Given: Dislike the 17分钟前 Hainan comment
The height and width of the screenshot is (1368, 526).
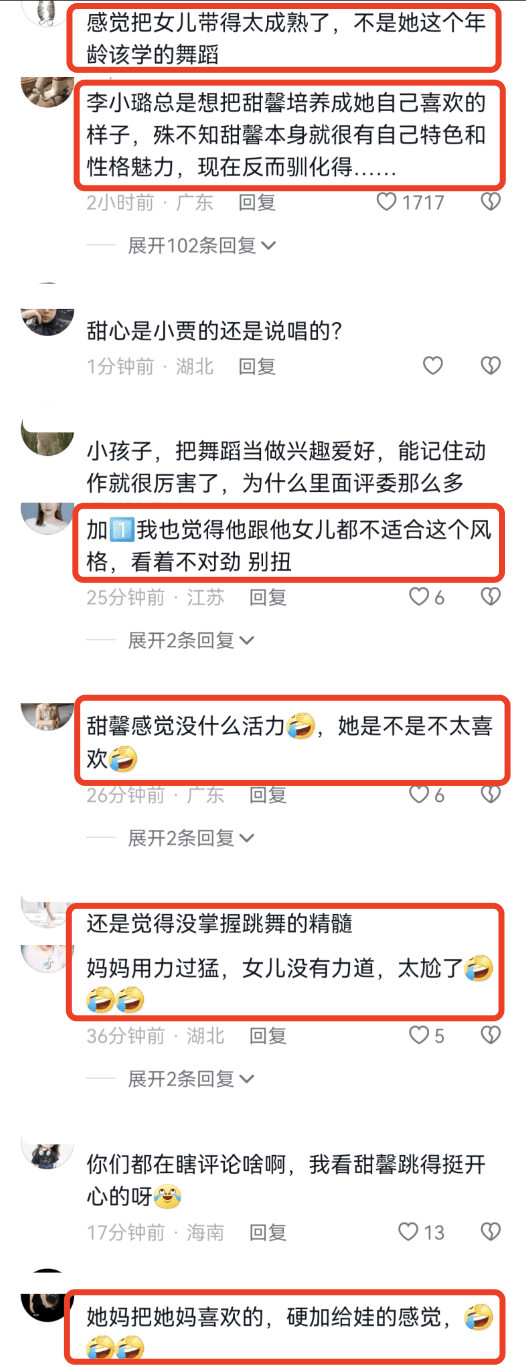Looking at the screenshot, I should (490, 1232).
